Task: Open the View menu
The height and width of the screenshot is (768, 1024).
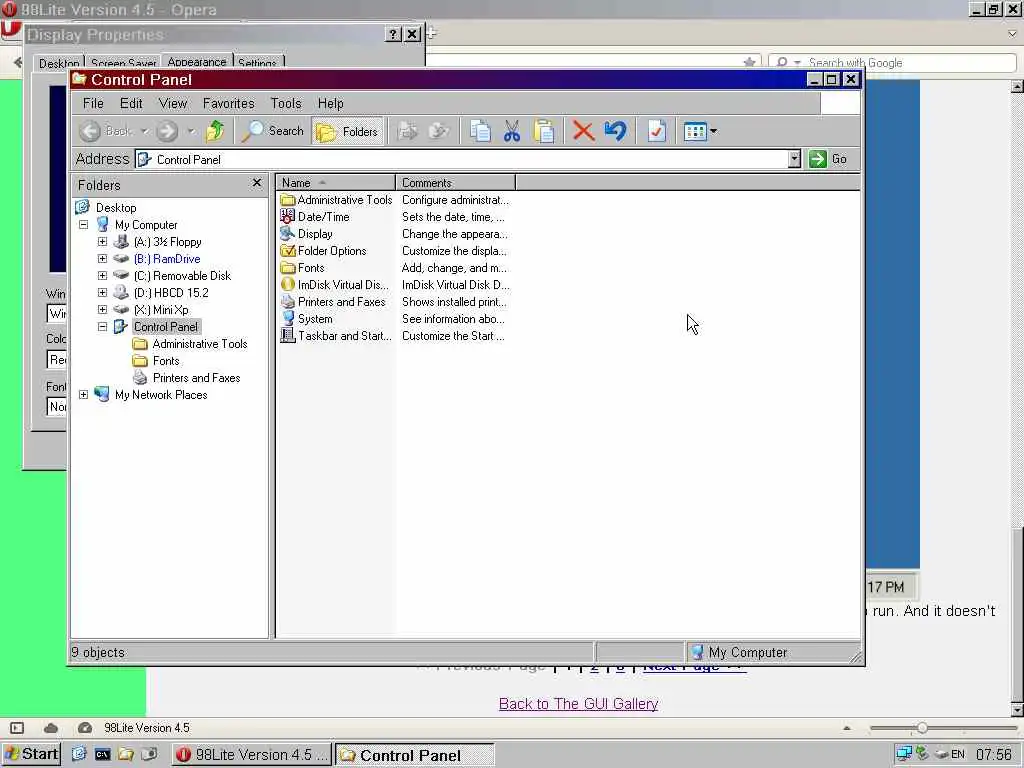Action: click(173, 103)
